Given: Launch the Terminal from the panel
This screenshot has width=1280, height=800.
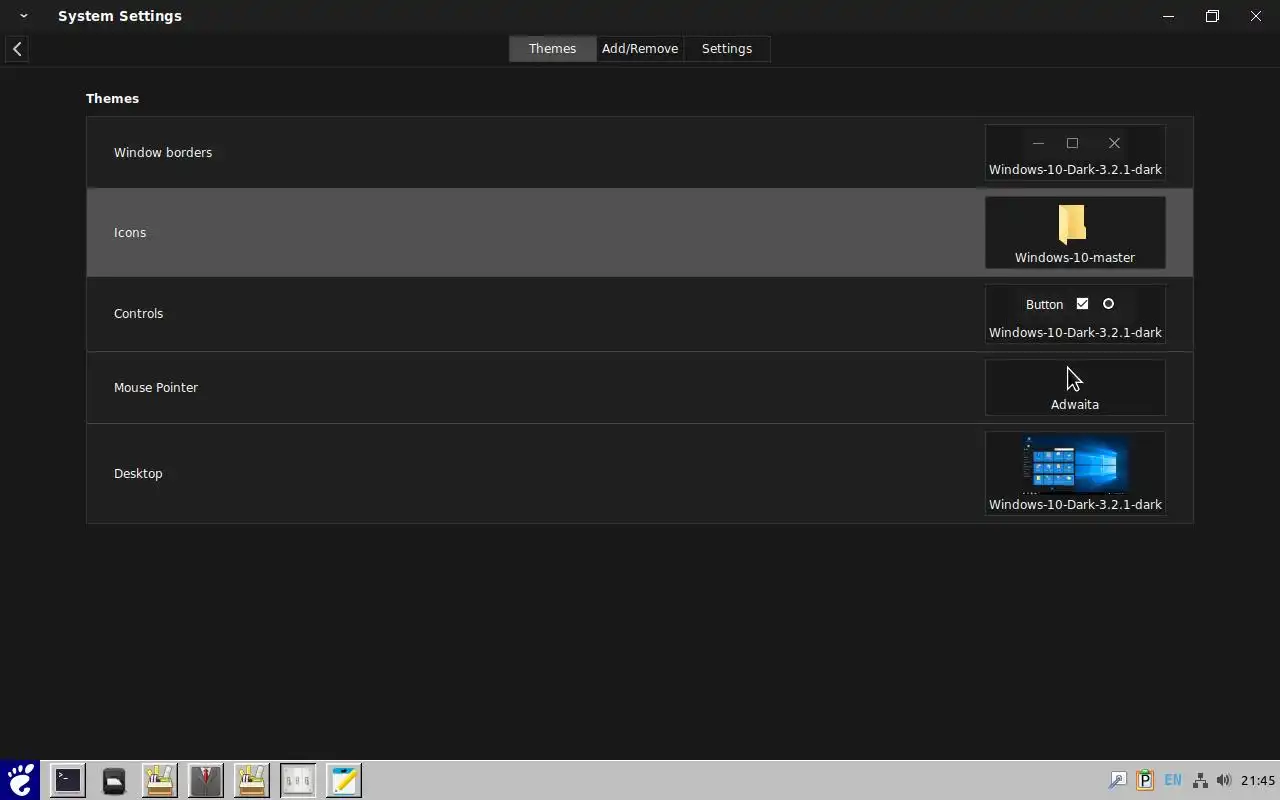Looking at the screenshot, I should [68, 780].
